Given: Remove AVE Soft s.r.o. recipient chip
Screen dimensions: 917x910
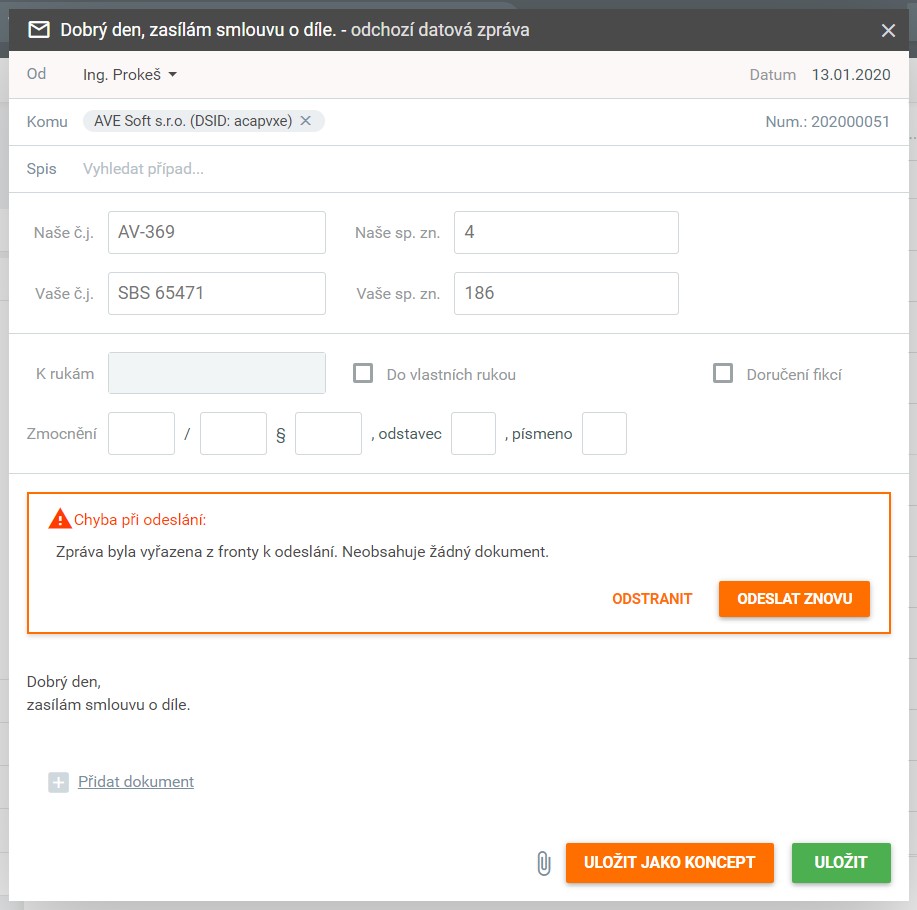Looking at the screenshot, I should click(306, 121).
